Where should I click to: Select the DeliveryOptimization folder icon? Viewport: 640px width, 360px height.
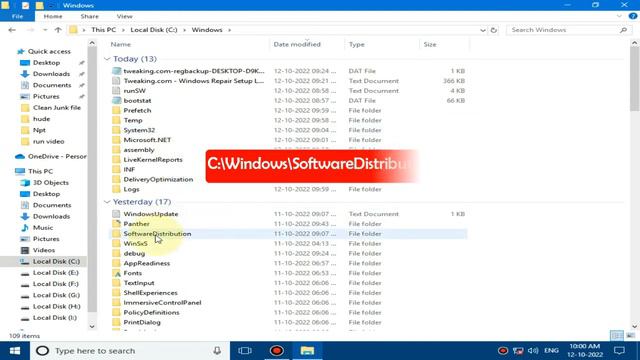116,180
